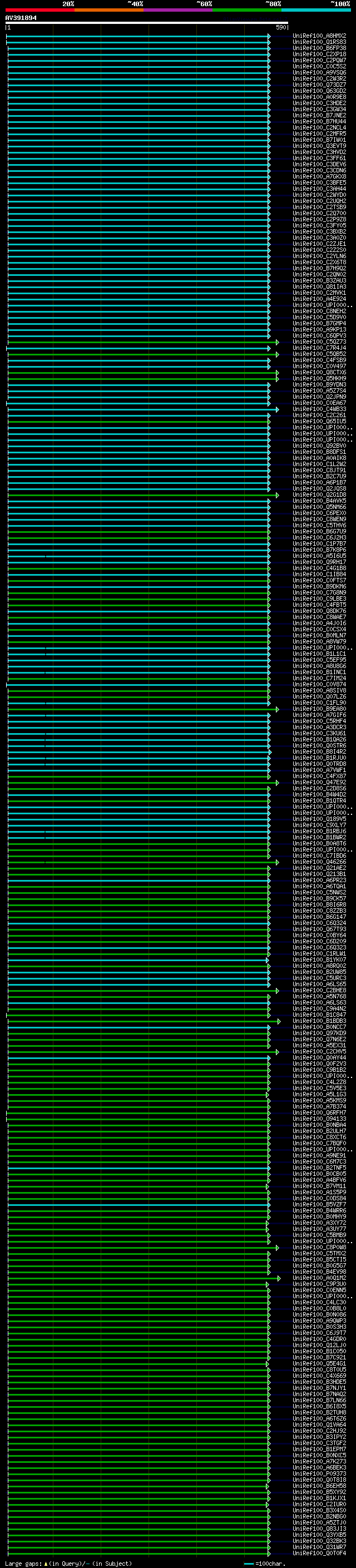The image size is (356, 1568).
Task: Click the arrowhead of the UniRef100_B1BDB3 alignment
Action: (279, 1021)
